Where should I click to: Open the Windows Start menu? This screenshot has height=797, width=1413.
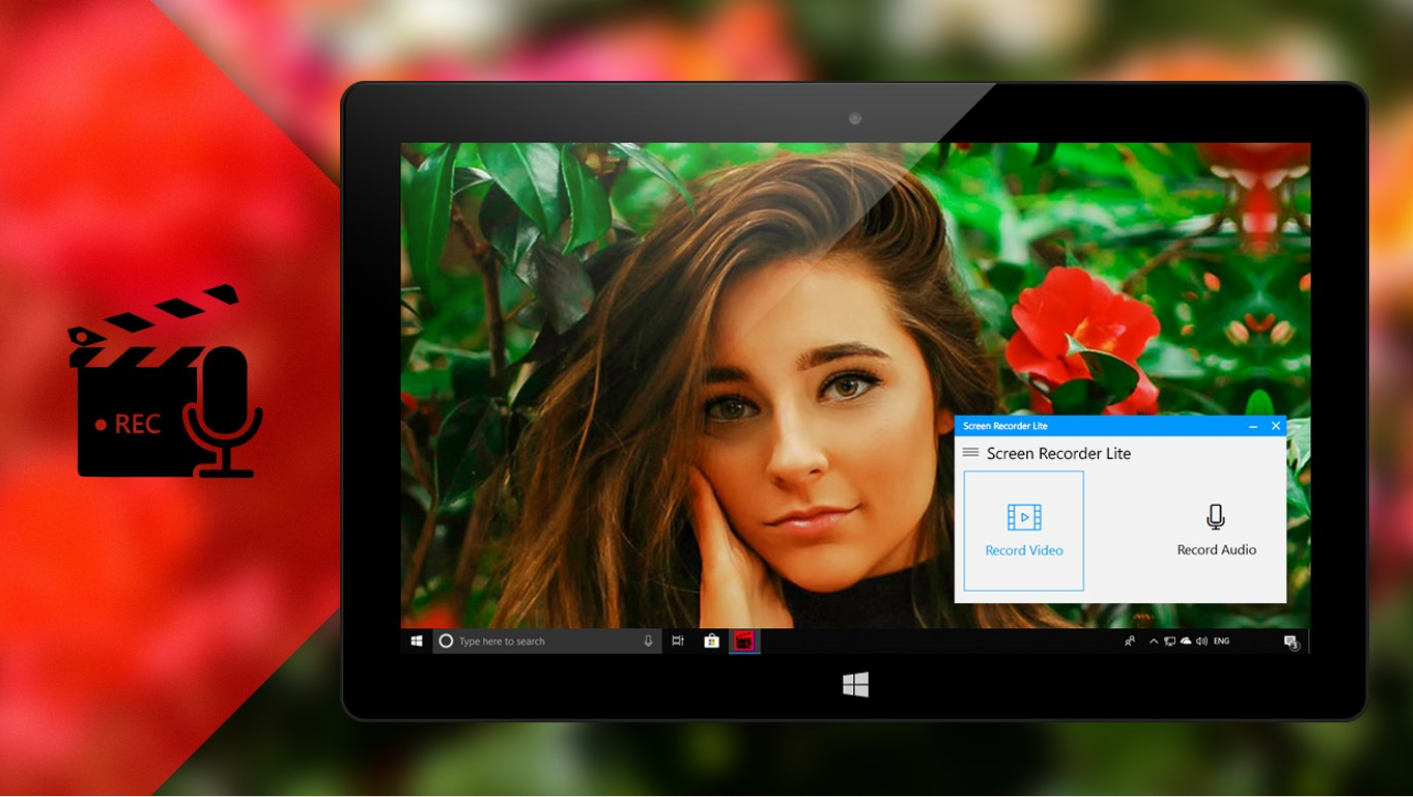417,641
